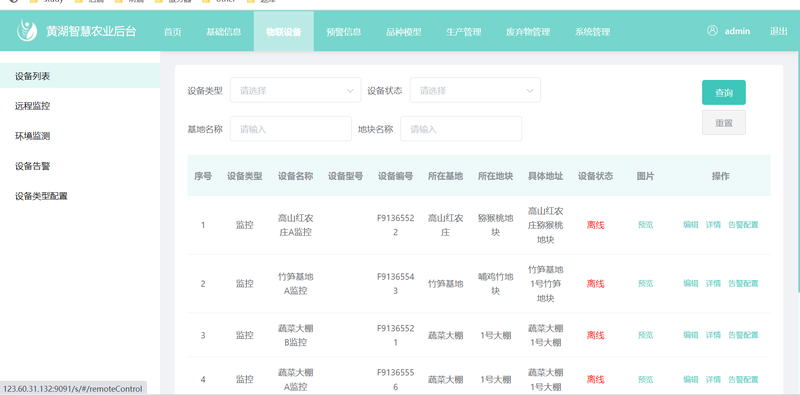The image size is (800, 395).
Task: Focus the 地块名称 input field
Action: [461, 129]
